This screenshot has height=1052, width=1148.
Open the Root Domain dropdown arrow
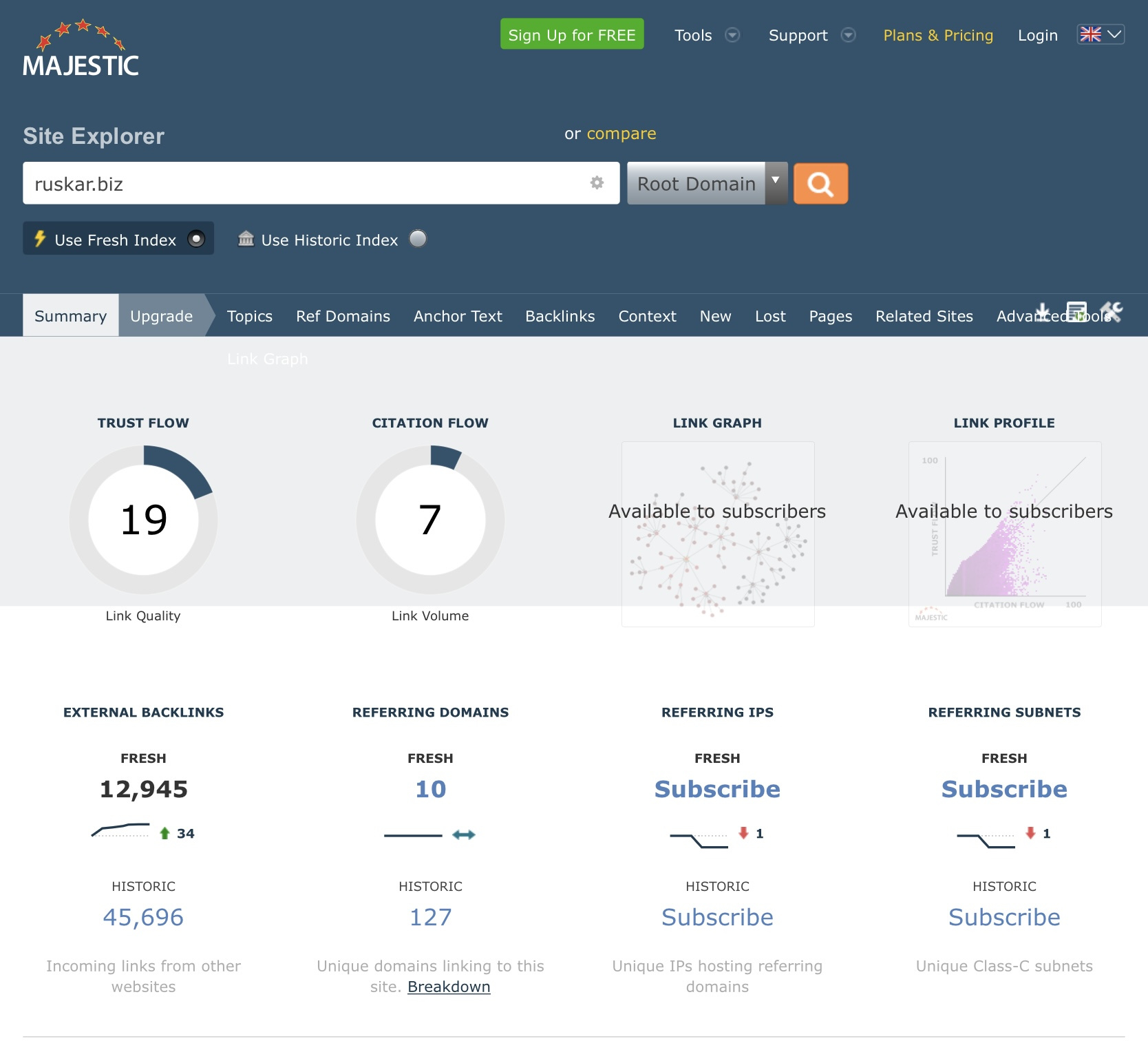[776, 183]
